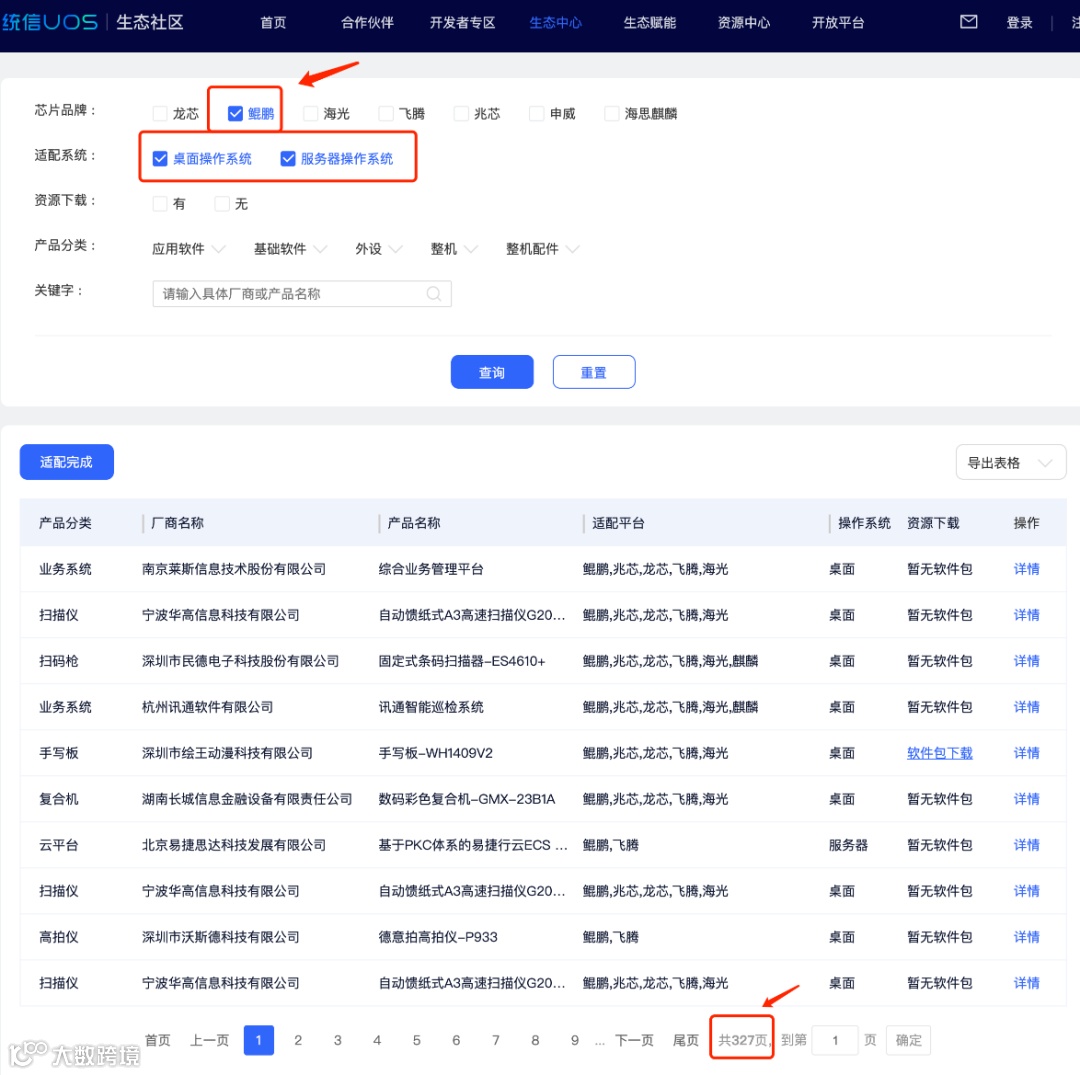Select current page 1 button
Viewport: 1080px width, 1075px height.
(x=259, y=1041)
